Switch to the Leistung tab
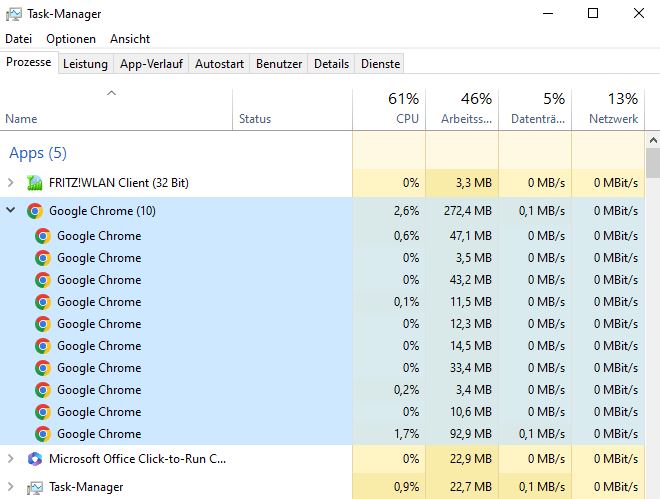The image size is (660, 499). coord(85,64)
